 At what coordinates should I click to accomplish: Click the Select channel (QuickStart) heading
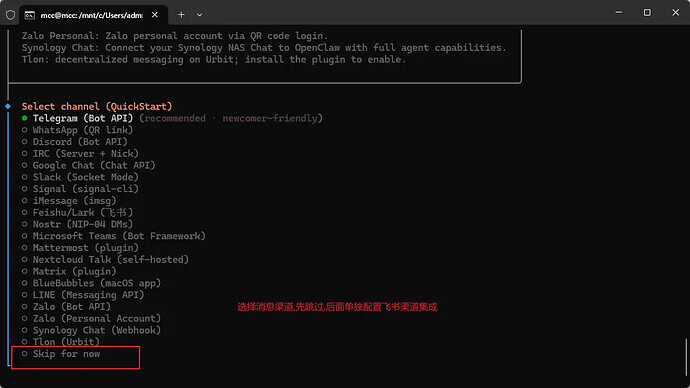pyautogui.click(x=97, y=106)
